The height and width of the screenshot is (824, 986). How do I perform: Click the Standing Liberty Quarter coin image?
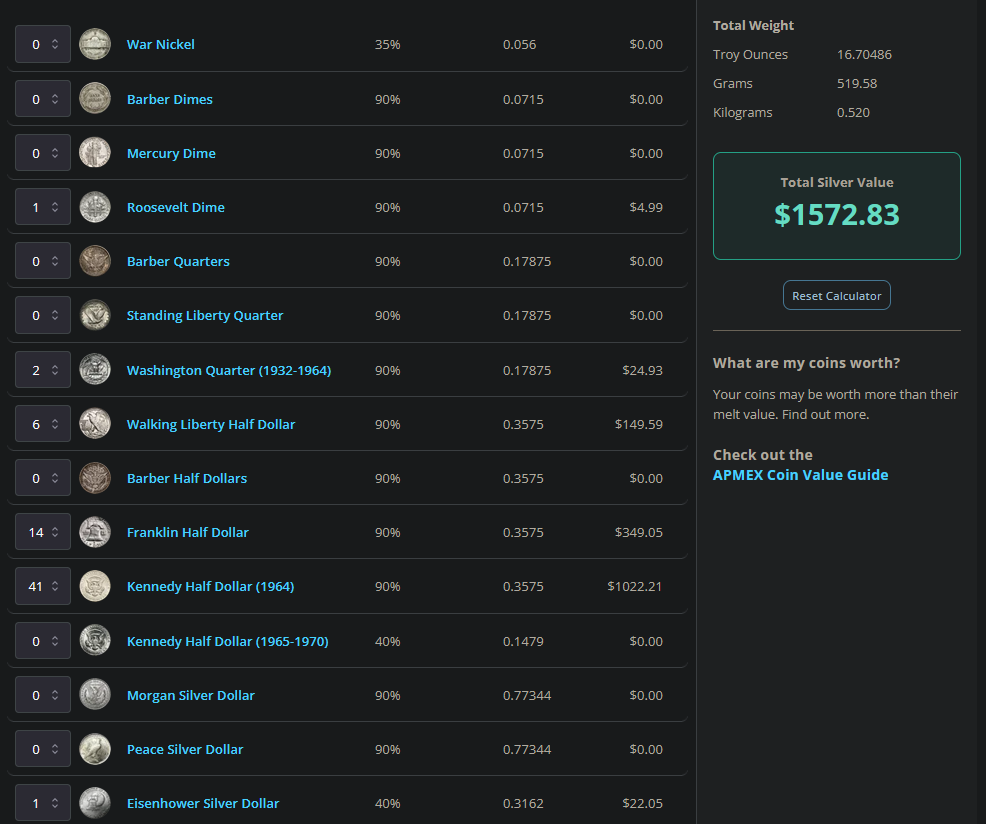click(x=95, y=315)
